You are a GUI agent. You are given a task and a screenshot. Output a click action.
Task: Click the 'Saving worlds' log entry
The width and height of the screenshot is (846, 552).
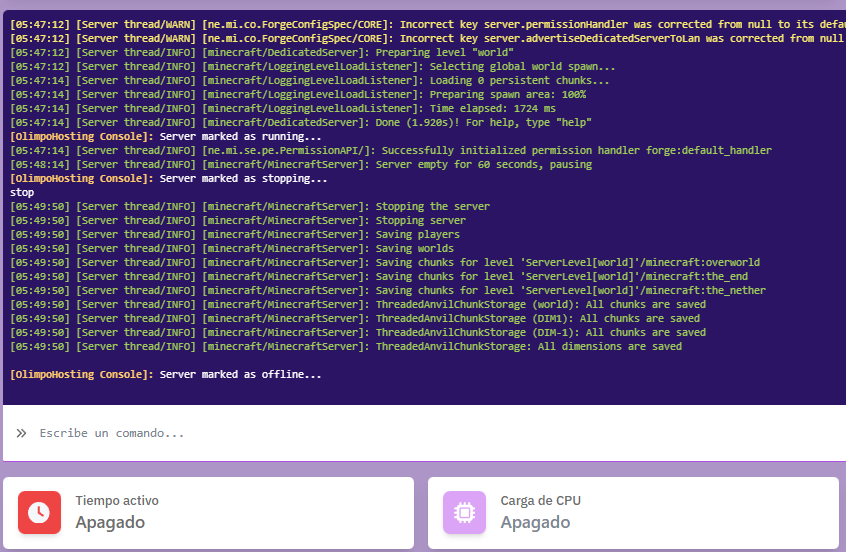click(414, 248)
